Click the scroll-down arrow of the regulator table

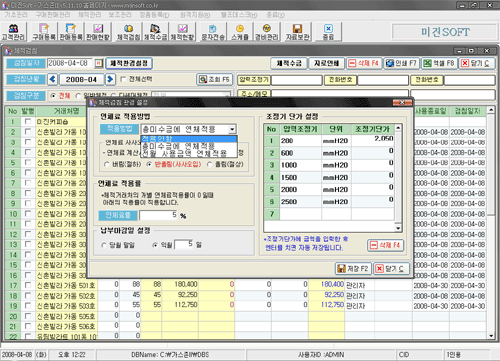click(398, 228)
